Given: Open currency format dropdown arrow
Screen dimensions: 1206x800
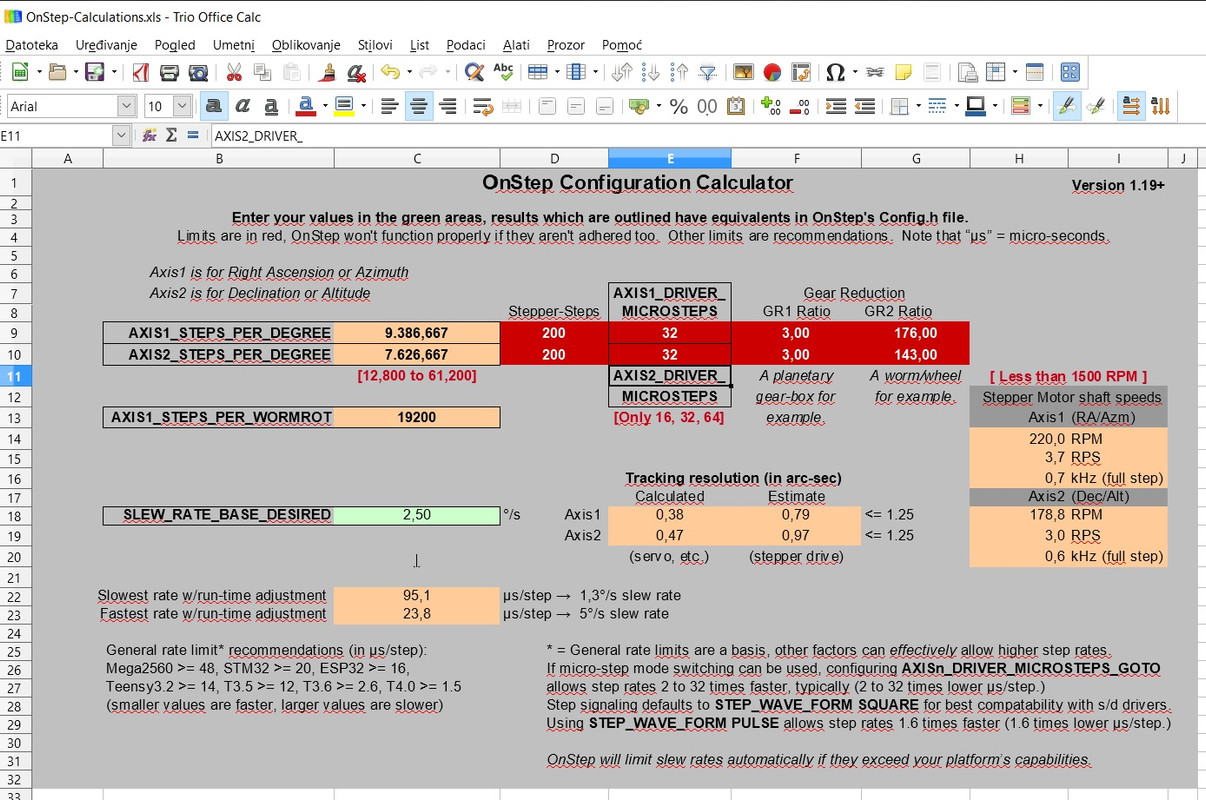Looking at the screenshot, I should [x=658, y=106].
